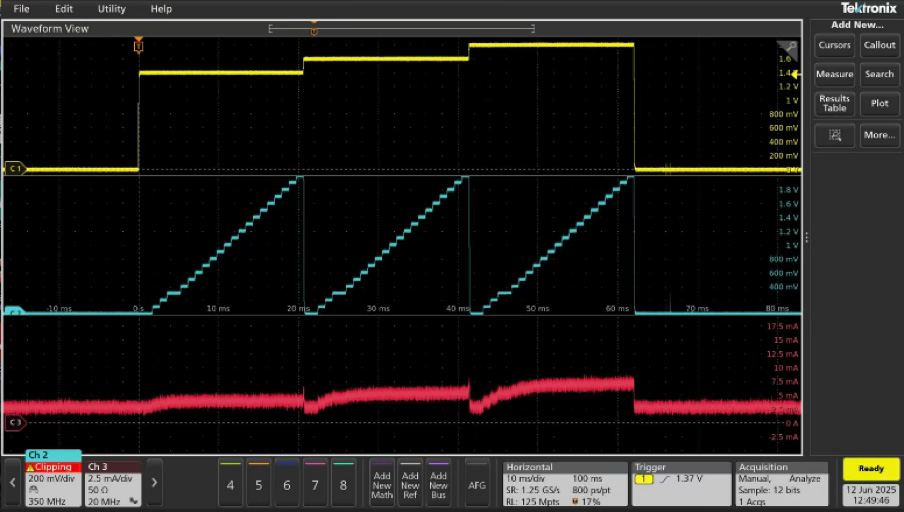This screenshot has height=512, width=904.
Task: Click the trigger level arrow indicator
Action: point(795,74)
